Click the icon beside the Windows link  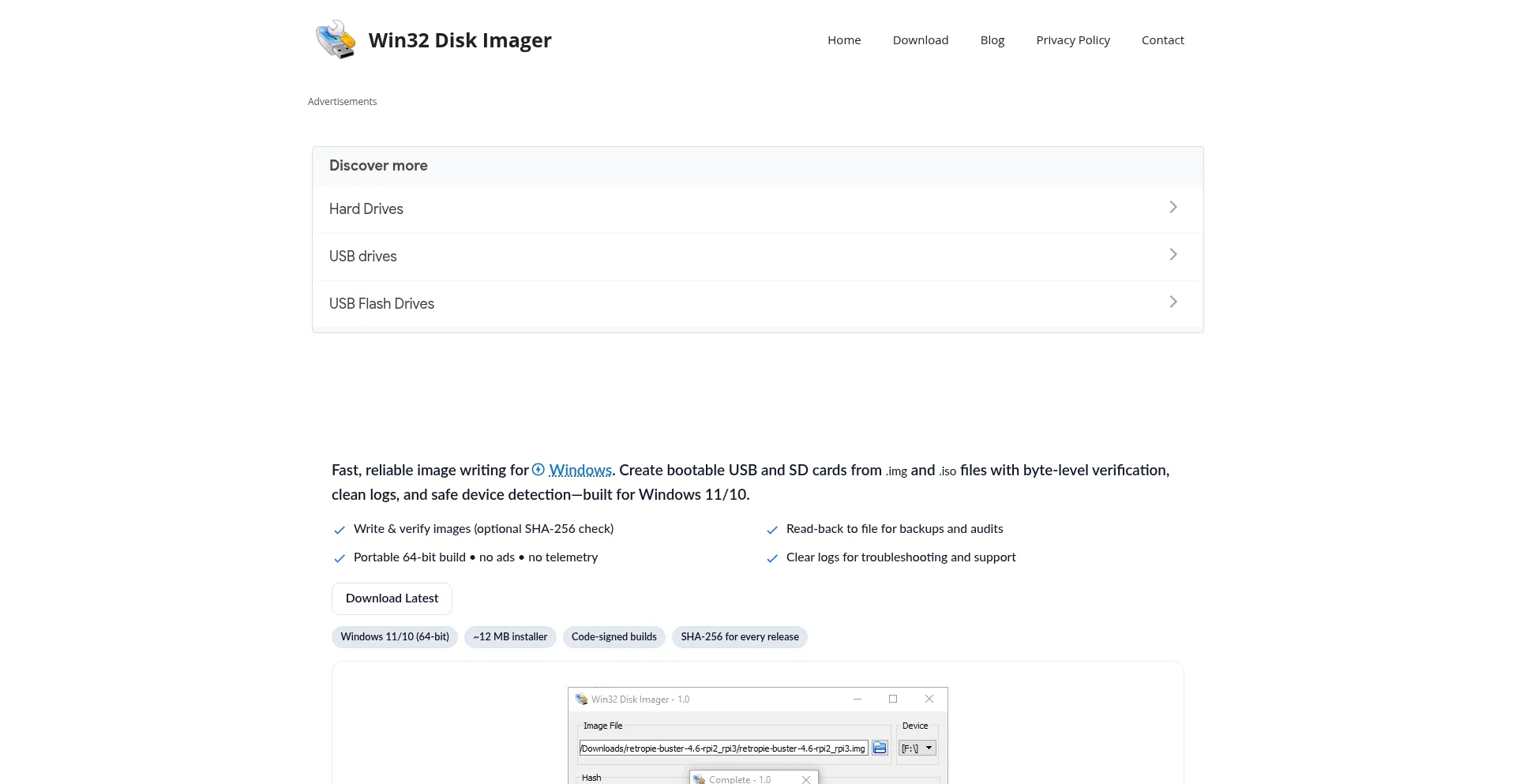pyautogui.click(x=538, y=469)
